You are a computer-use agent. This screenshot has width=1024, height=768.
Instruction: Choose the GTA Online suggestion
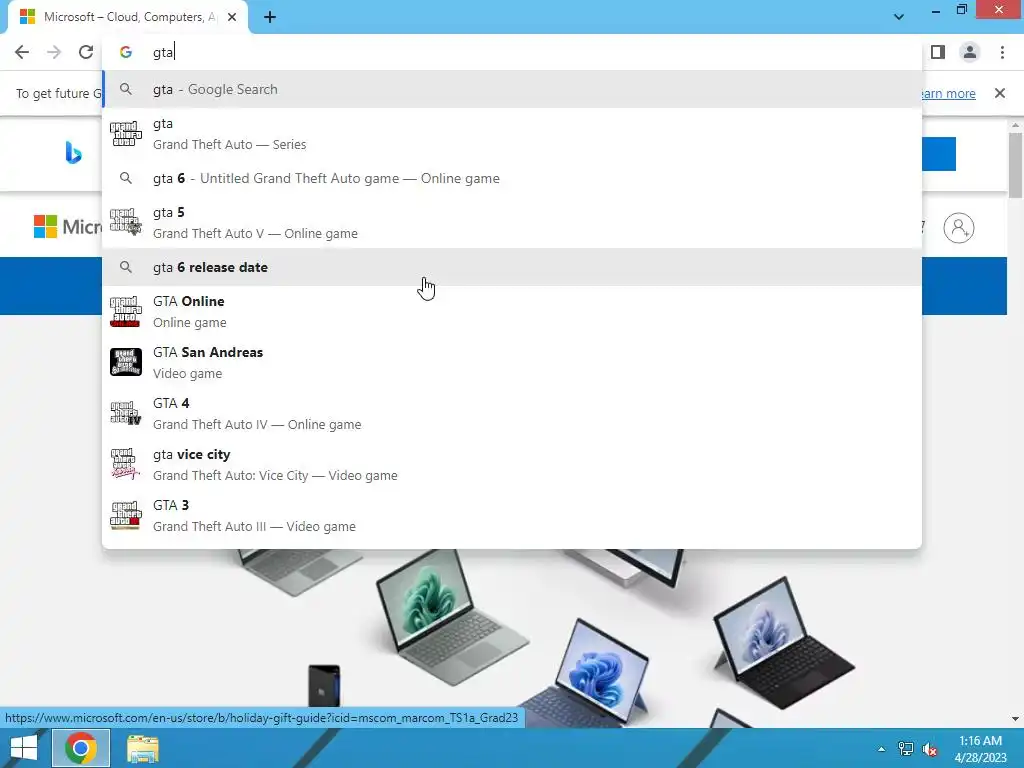coord(512,312)
